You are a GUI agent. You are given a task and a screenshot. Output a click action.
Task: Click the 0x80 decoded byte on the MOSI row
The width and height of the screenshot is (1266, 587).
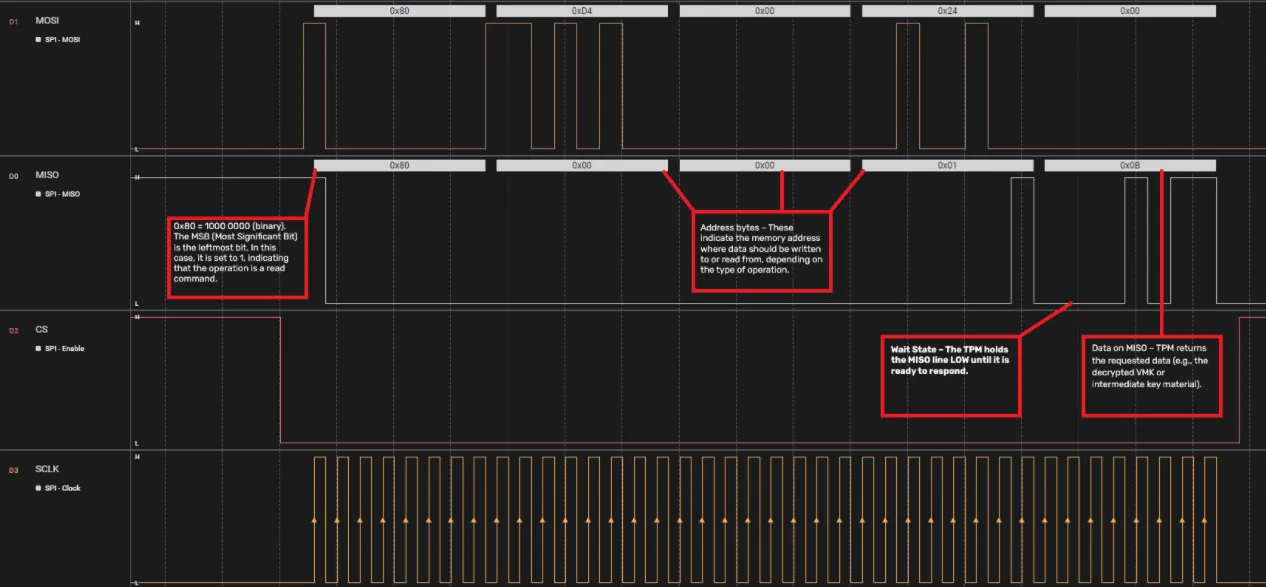click(398, 11)
